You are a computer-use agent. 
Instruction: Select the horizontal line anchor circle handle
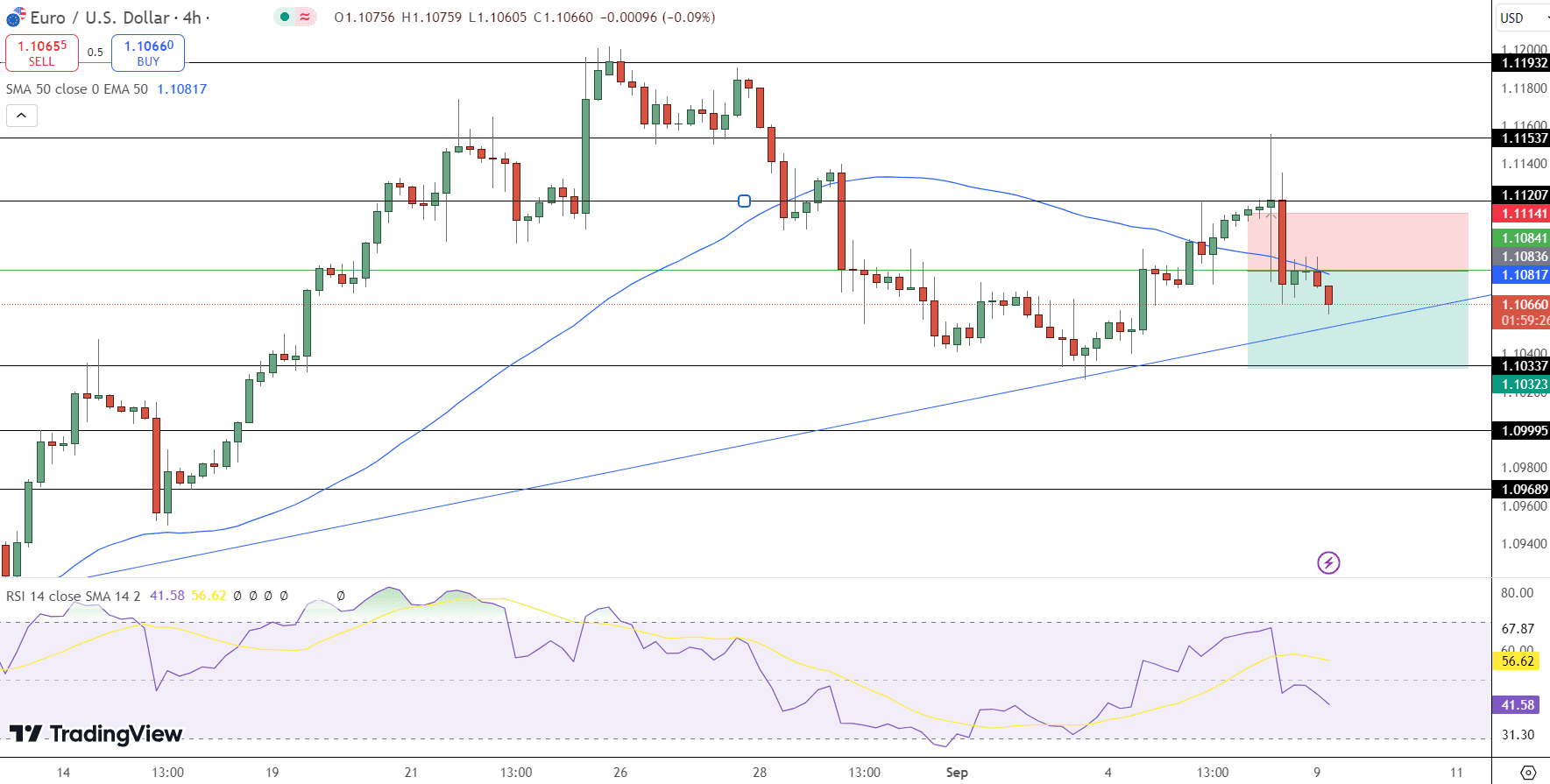[744, 201]
